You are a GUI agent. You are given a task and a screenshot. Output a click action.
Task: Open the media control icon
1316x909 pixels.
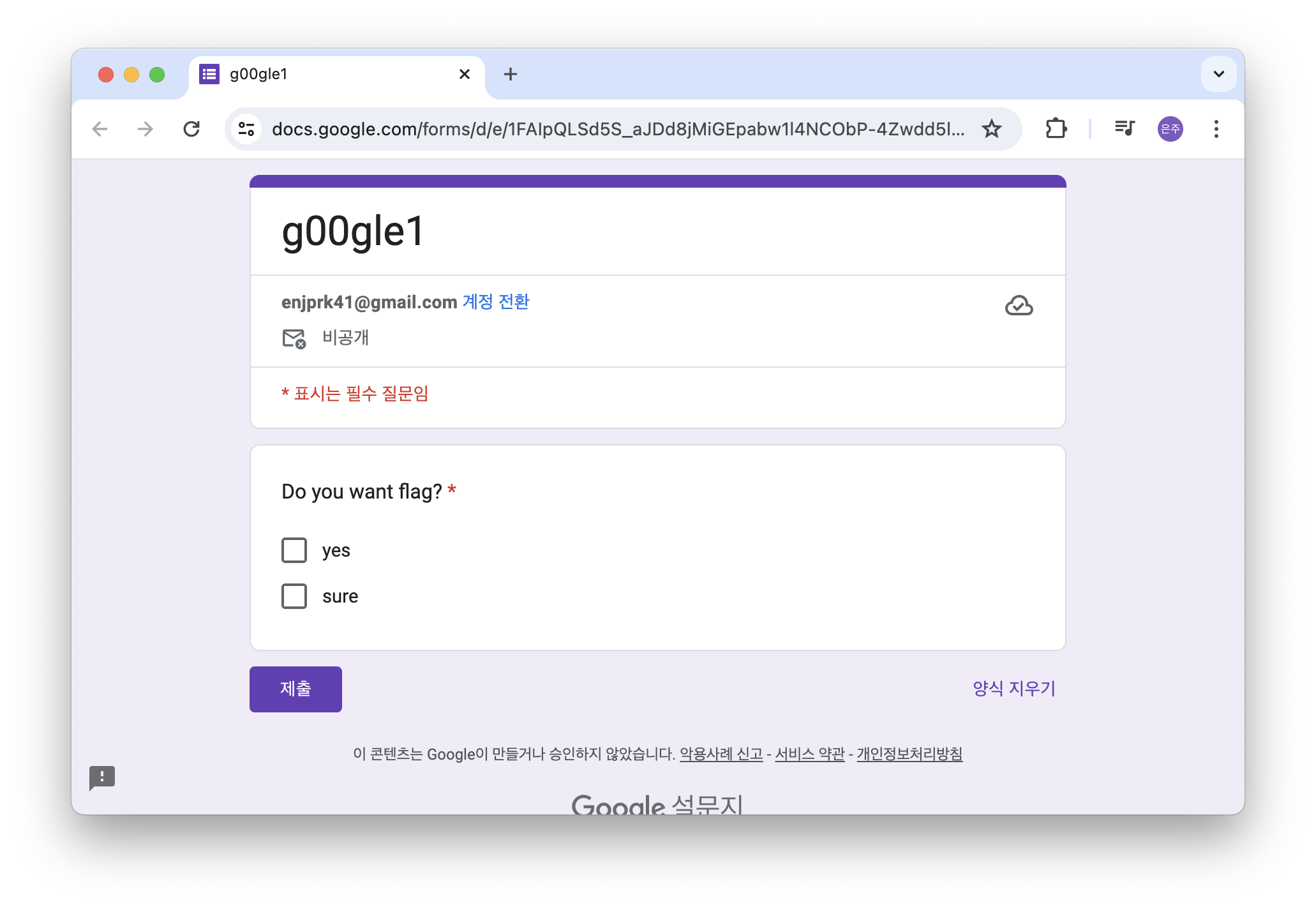tap(1124, 129)
